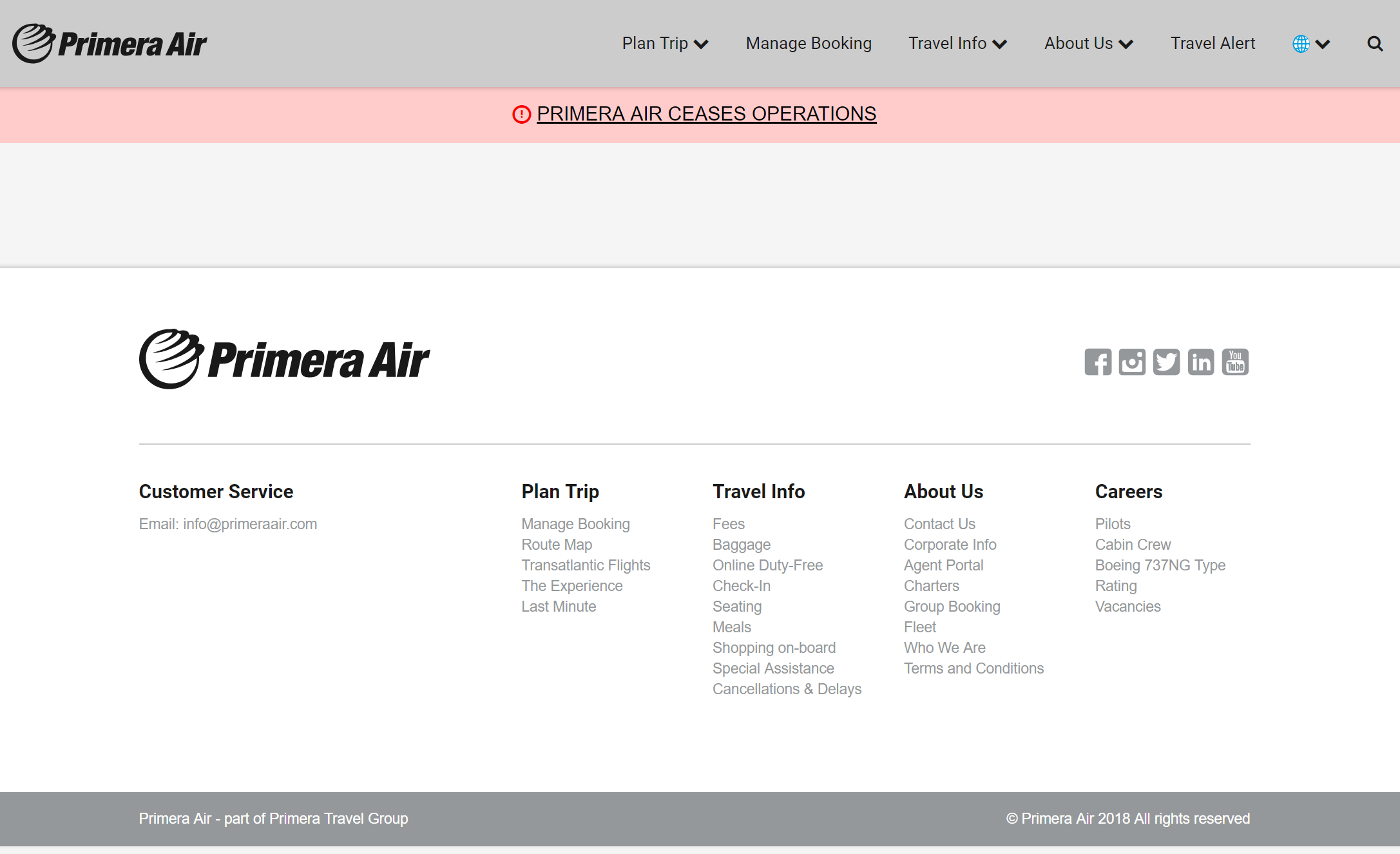Image resolution: width=1400 pixels, height=854 pixels.
Task: Open Cancellations & Delays footer link
Action: [787, 689]
